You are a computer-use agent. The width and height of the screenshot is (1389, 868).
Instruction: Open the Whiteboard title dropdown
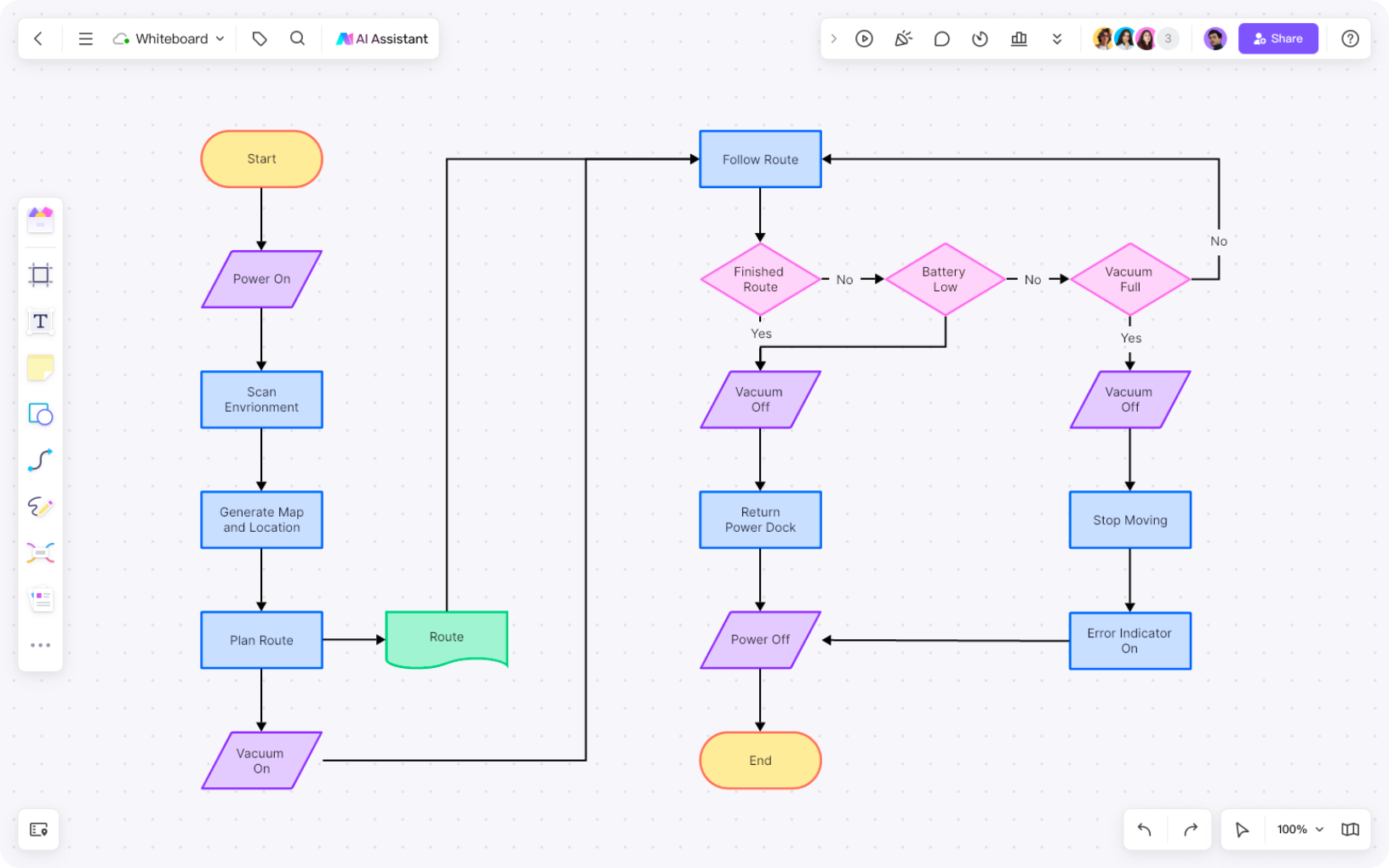pyautogui.click(x=169, y=39)
